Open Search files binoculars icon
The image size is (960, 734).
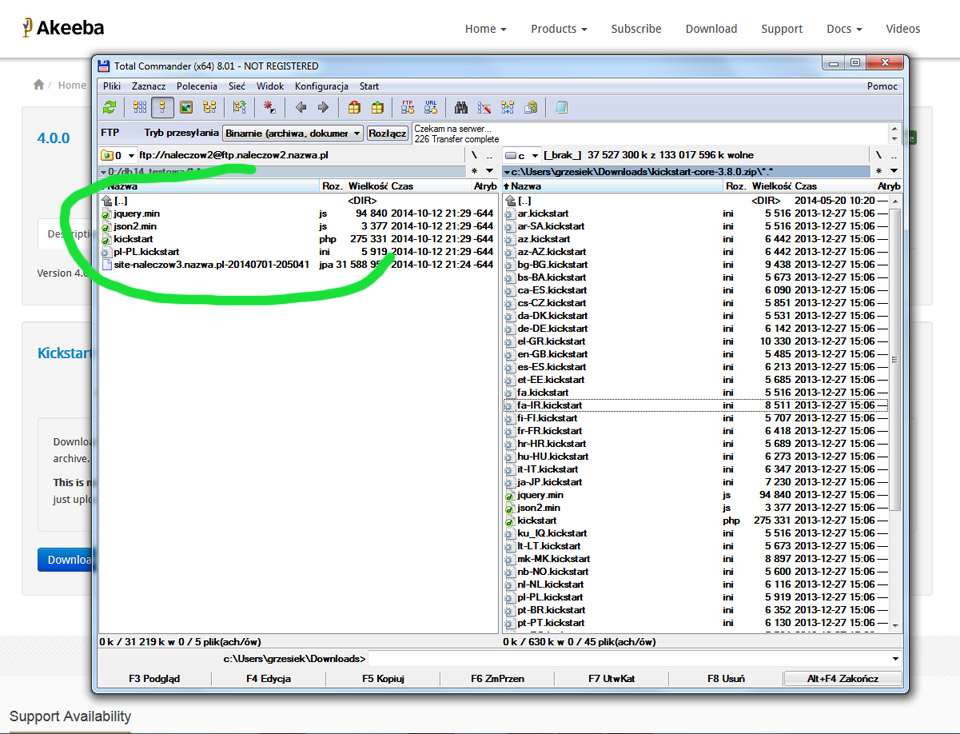(x=461, y=108)
